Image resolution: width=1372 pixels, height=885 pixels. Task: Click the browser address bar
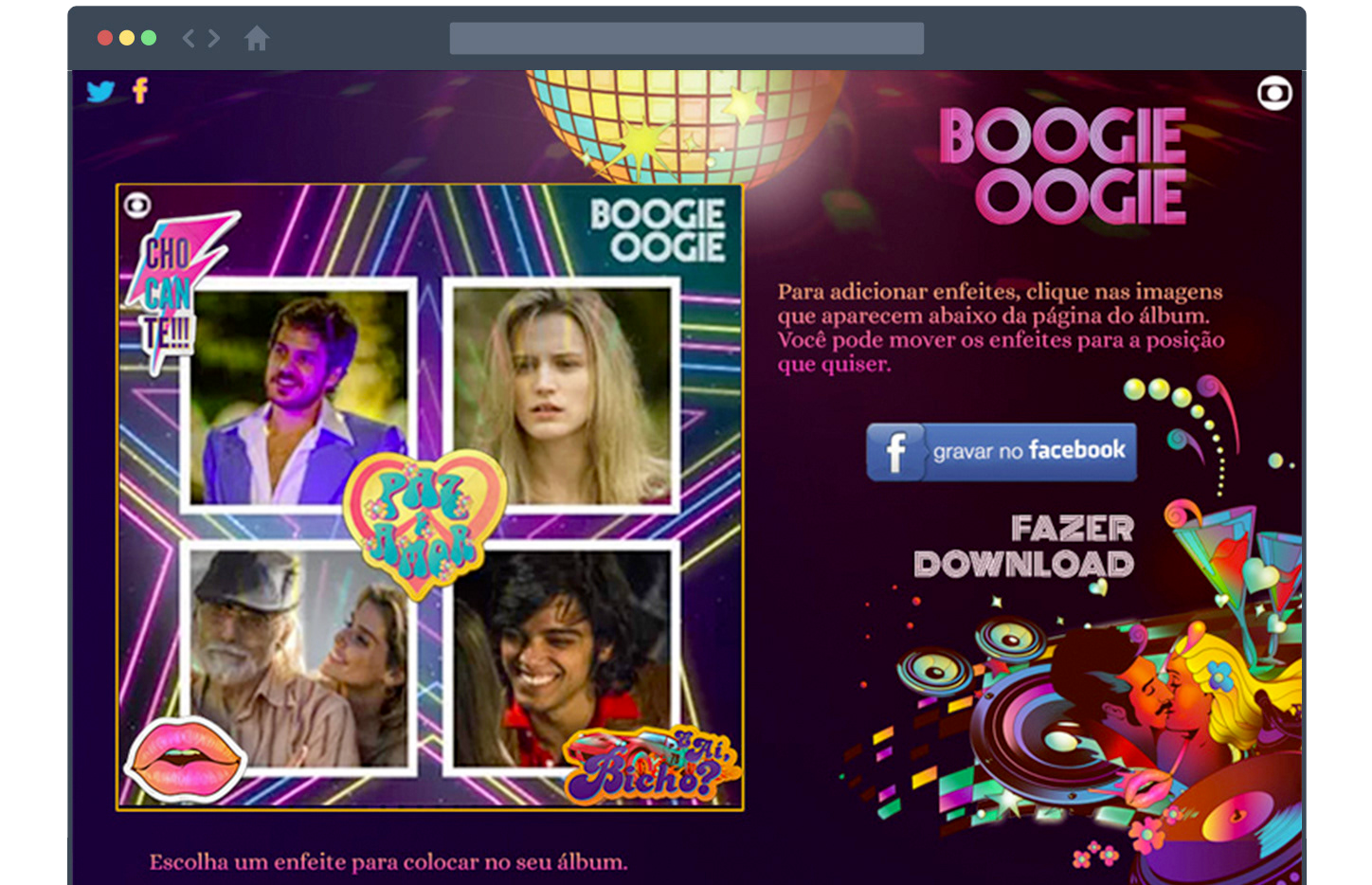point(686,38)
